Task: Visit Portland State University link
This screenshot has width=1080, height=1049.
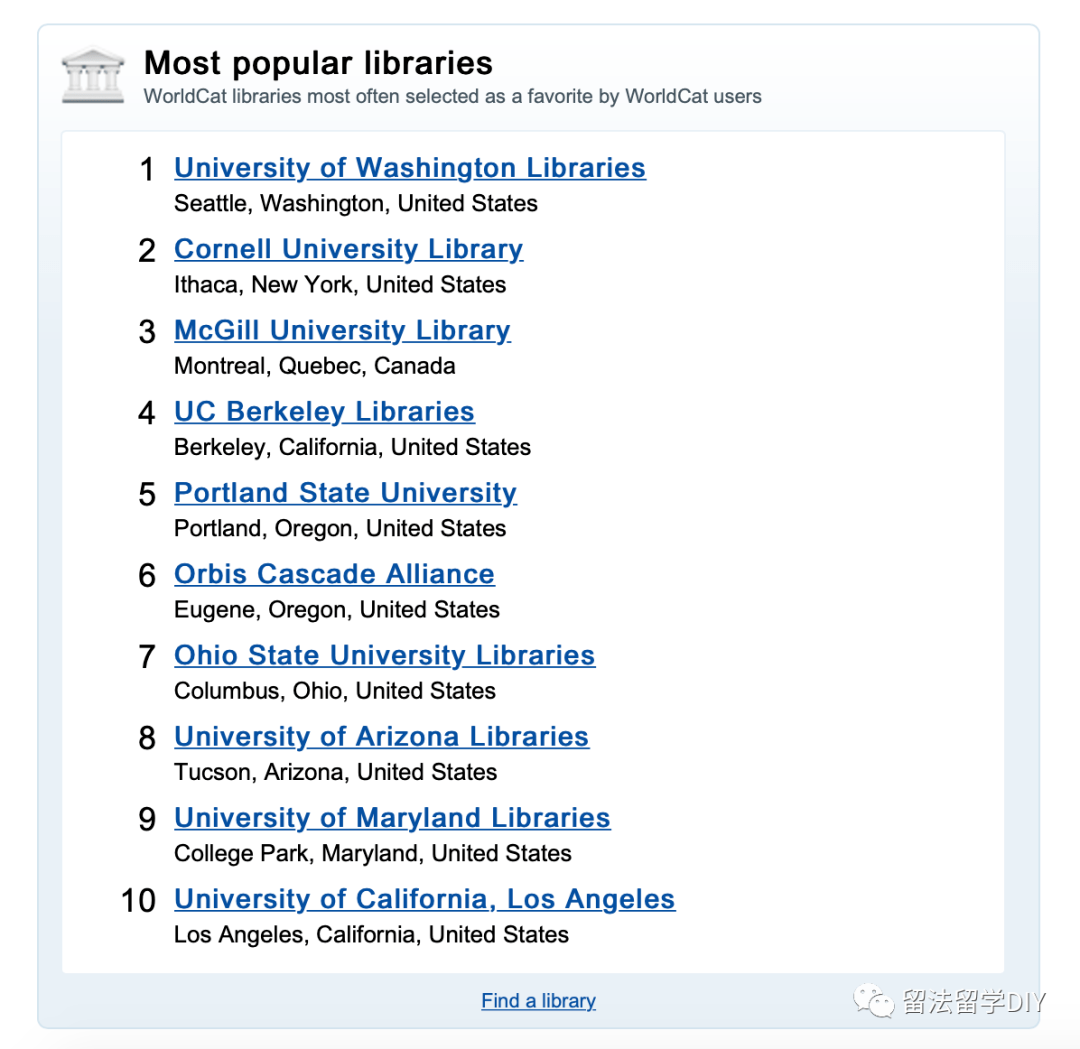Action: [345, 492]
